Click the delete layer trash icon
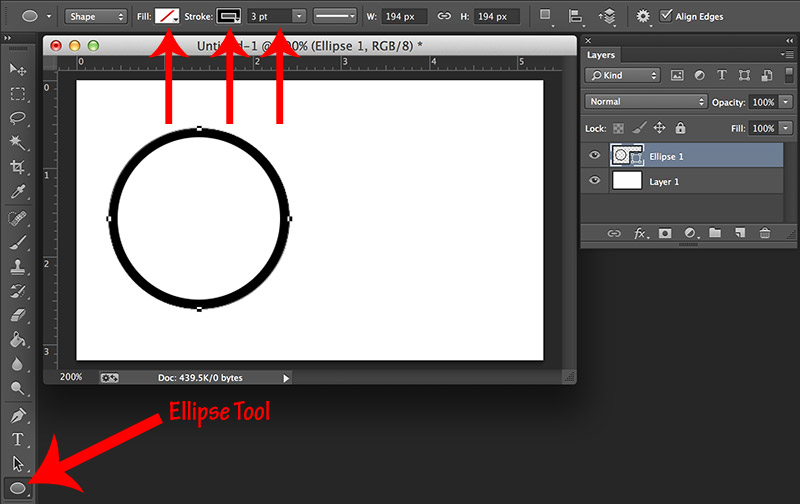This screenshot has width=800, height=504. (764, 232)
